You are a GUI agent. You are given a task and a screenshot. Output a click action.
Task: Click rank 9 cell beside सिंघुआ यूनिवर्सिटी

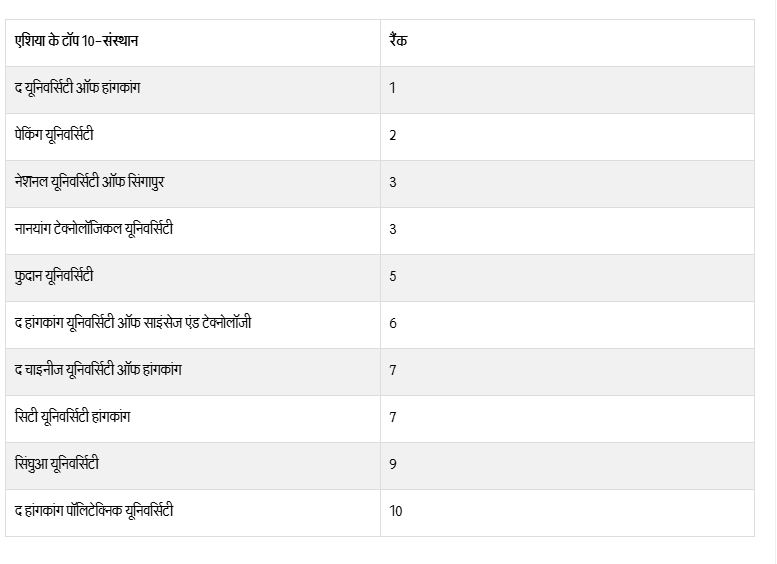pos(393,464)
